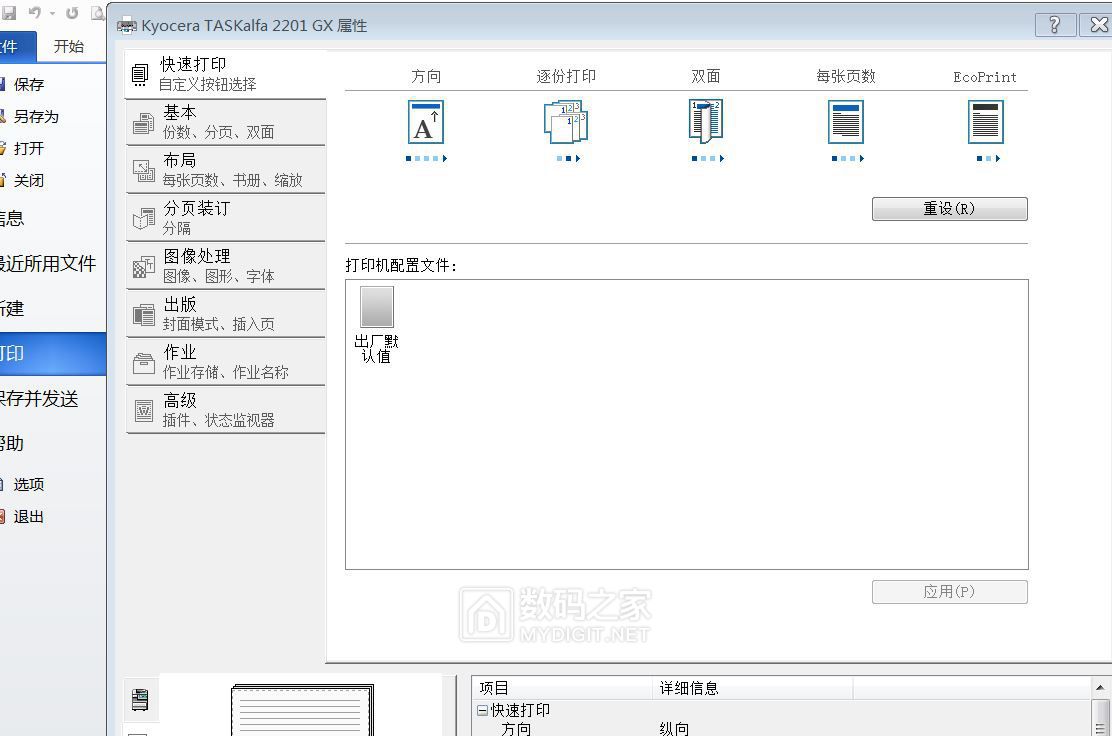The height and width of the screenshot is (736, 1112).
Task: Click the printer preview icon at bottom left
Action: click(x=140, y=700)
